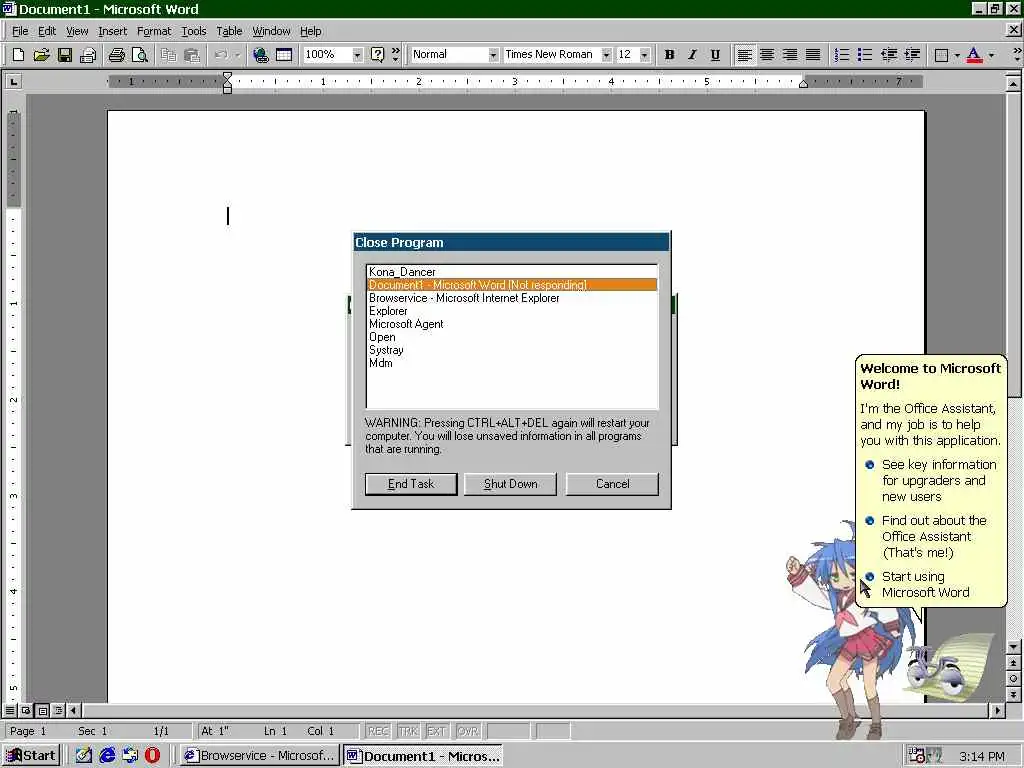Click the Font Color red A swatch

[974, 55]
